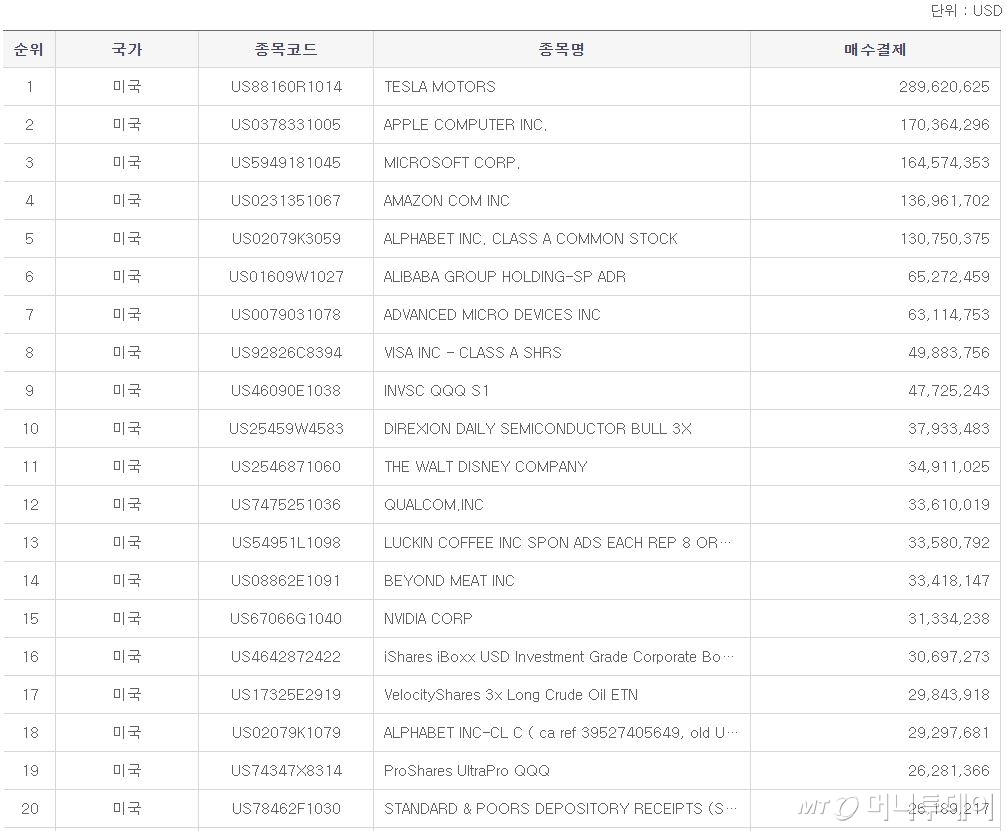The image size is (1007, 831).
Task: Click stock code US02079K3059
Action: point(286,238)
